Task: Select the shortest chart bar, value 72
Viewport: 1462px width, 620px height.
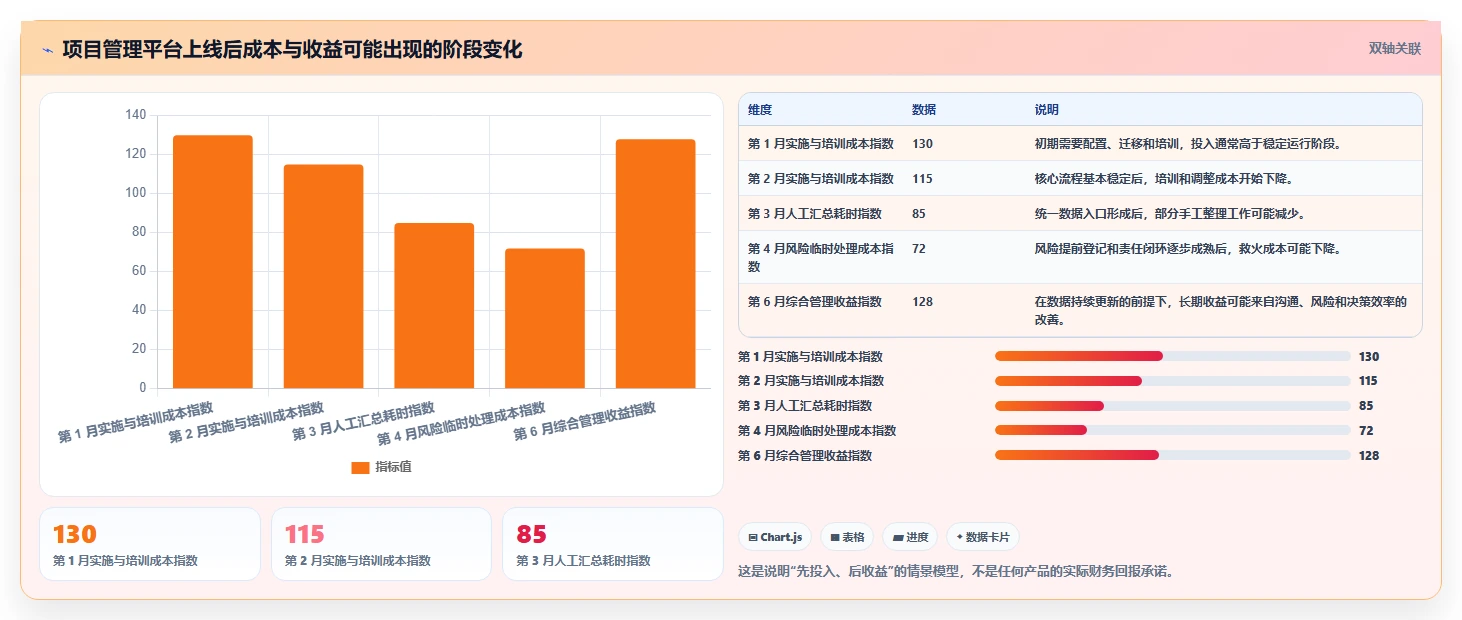Action: pos(545,318)
